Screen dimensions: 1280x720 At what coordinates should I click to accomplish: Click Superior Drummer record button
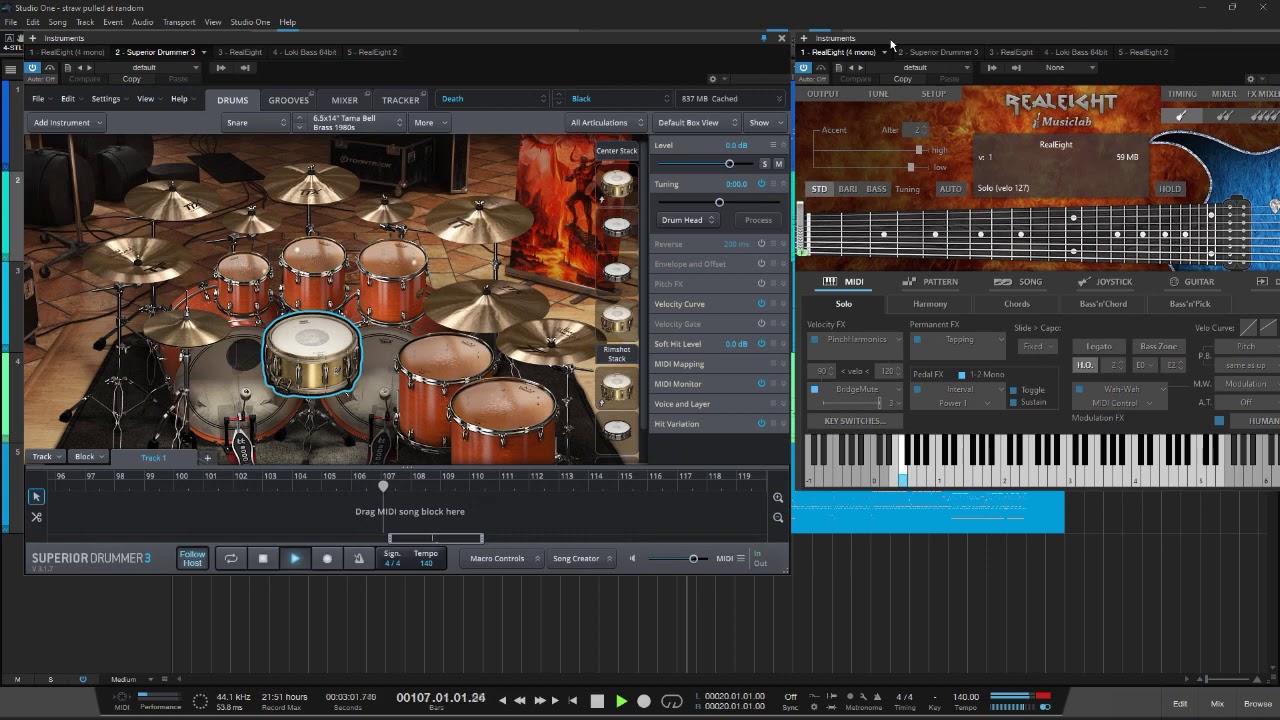click(x=327, y=559)
